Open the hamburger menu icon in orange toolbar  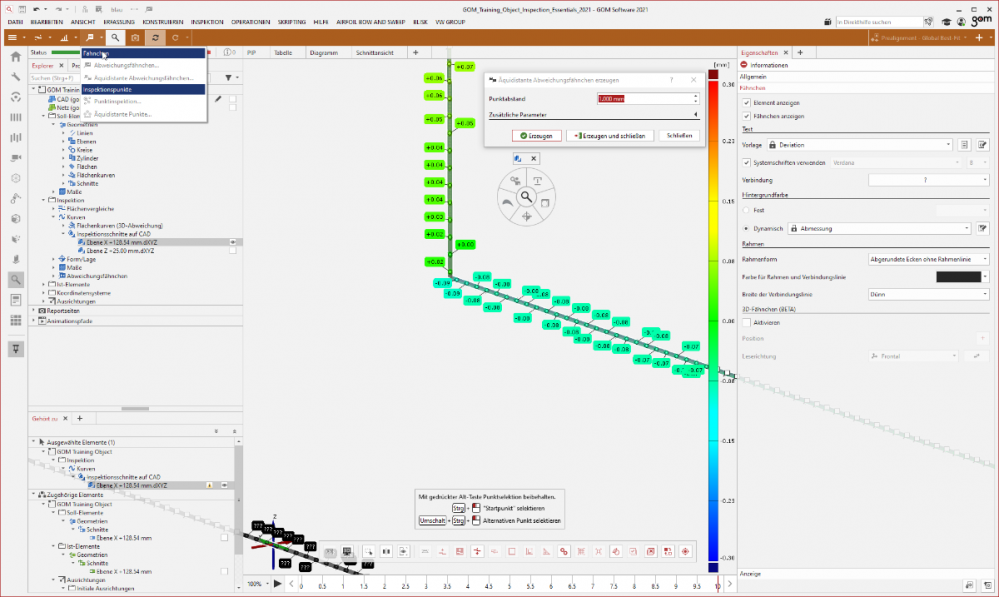point(12,38)
